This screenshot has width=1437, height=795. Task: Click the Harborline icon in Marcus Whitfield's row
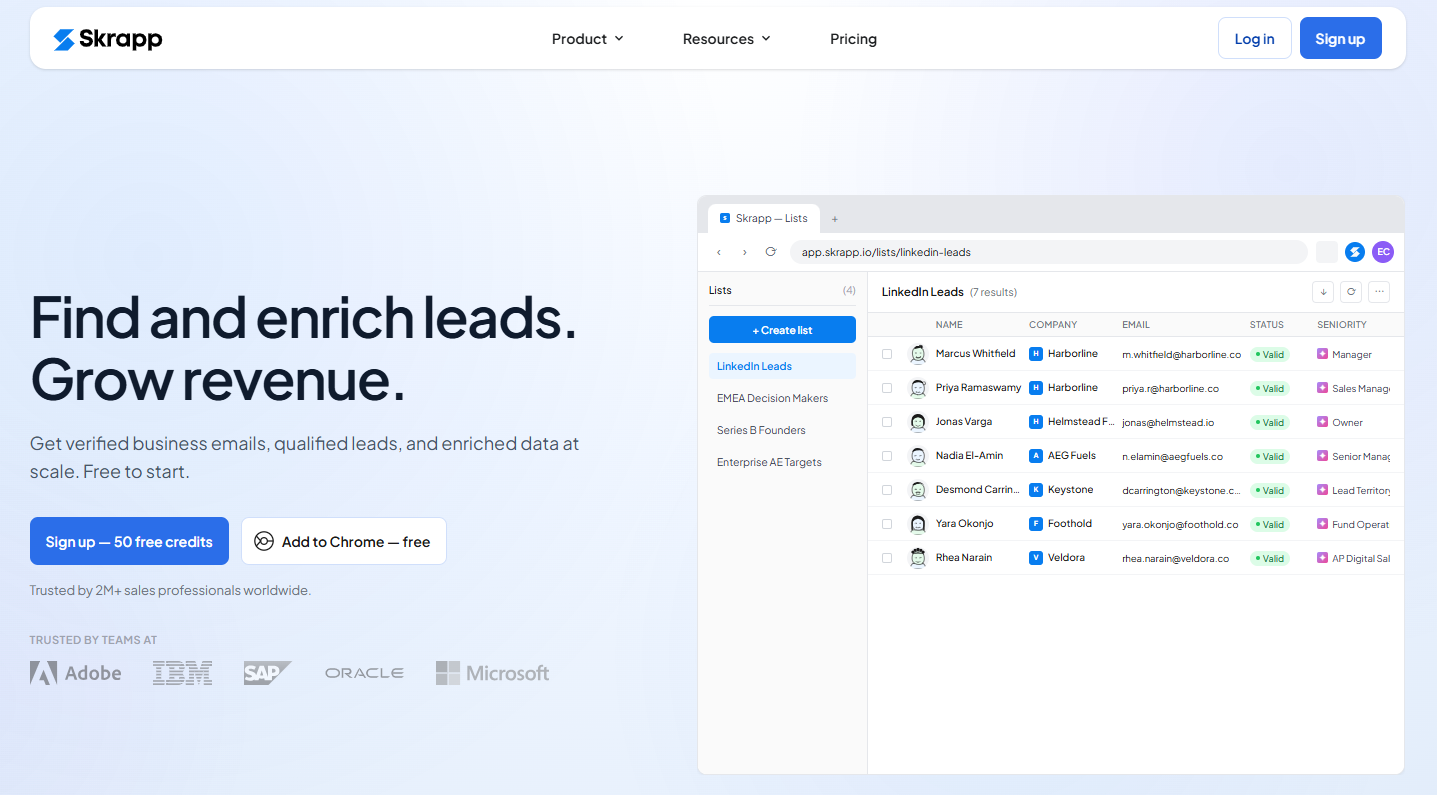click(1036, 354)
